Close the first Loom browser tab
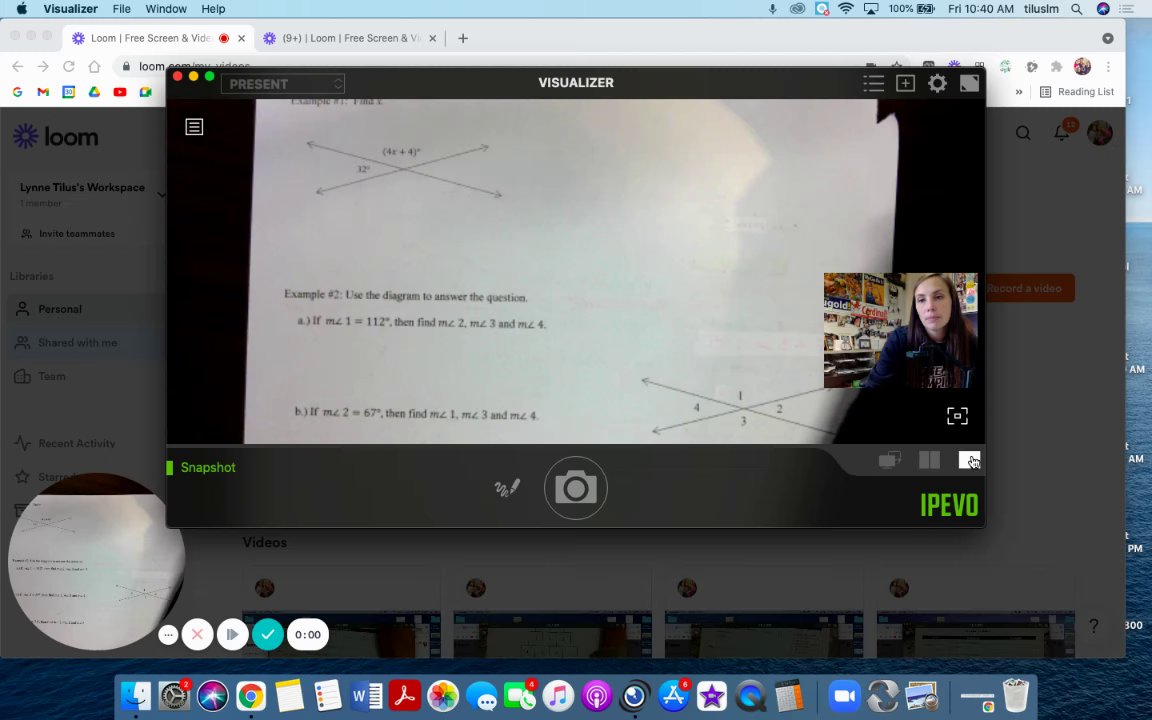 pos(242,38)
